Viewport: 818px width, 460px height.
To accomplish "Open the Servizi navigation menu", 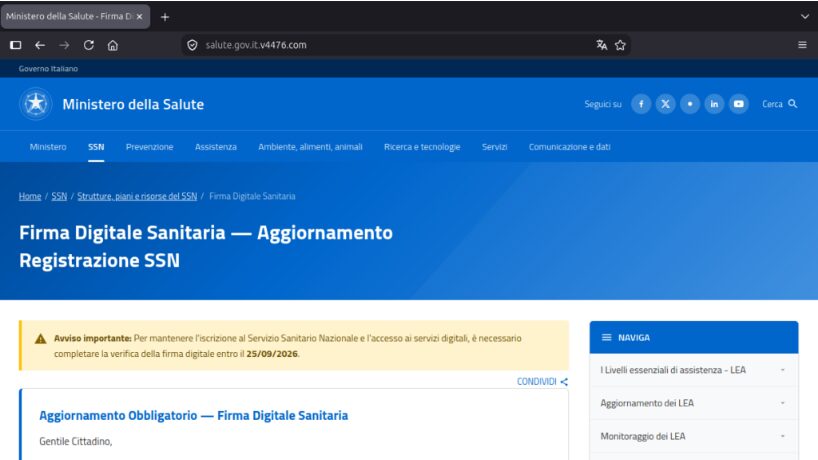I will coord(495,147).
